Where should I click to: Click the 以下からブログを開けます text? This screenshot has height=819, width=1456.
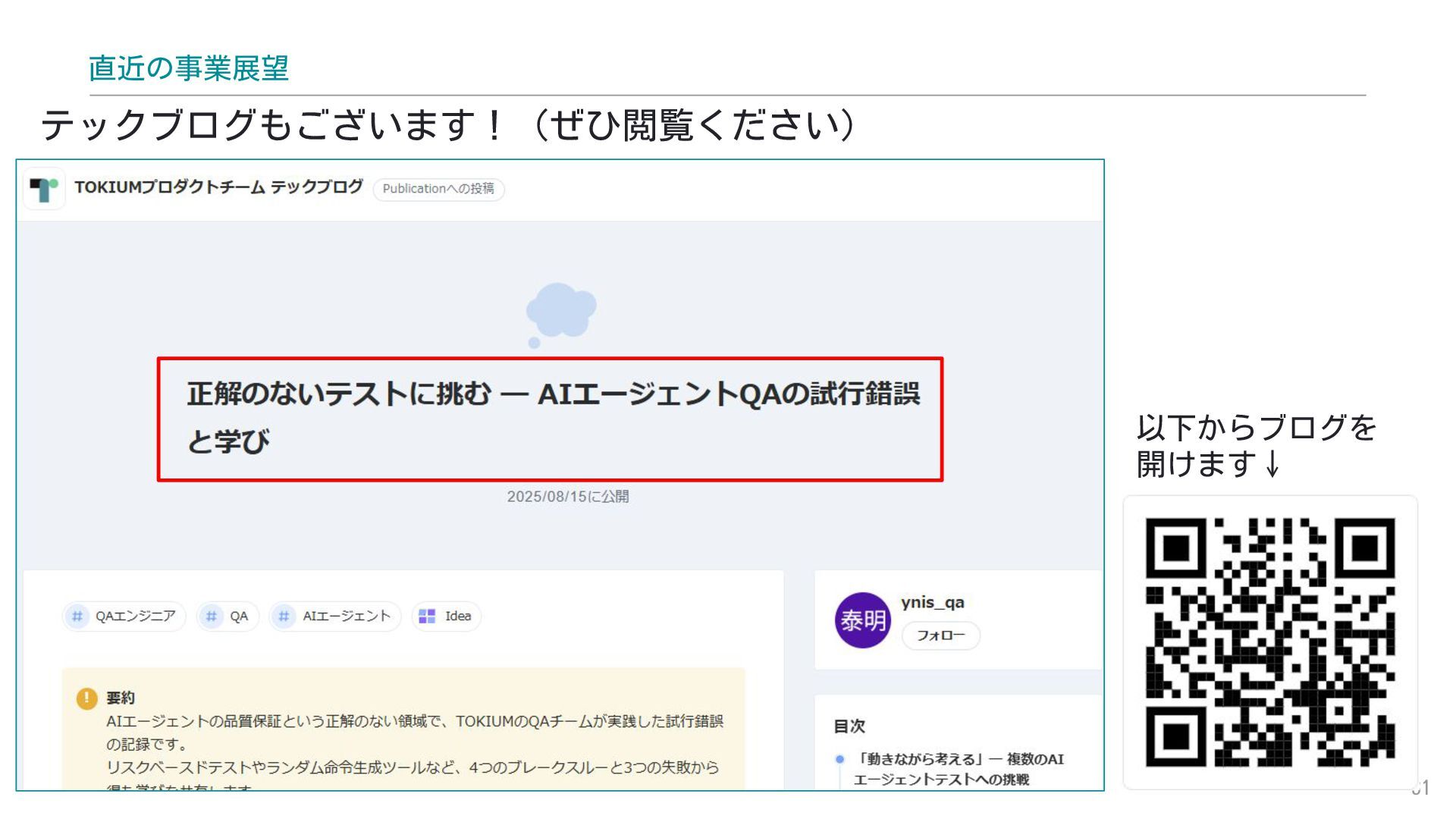pos(1256,446)
